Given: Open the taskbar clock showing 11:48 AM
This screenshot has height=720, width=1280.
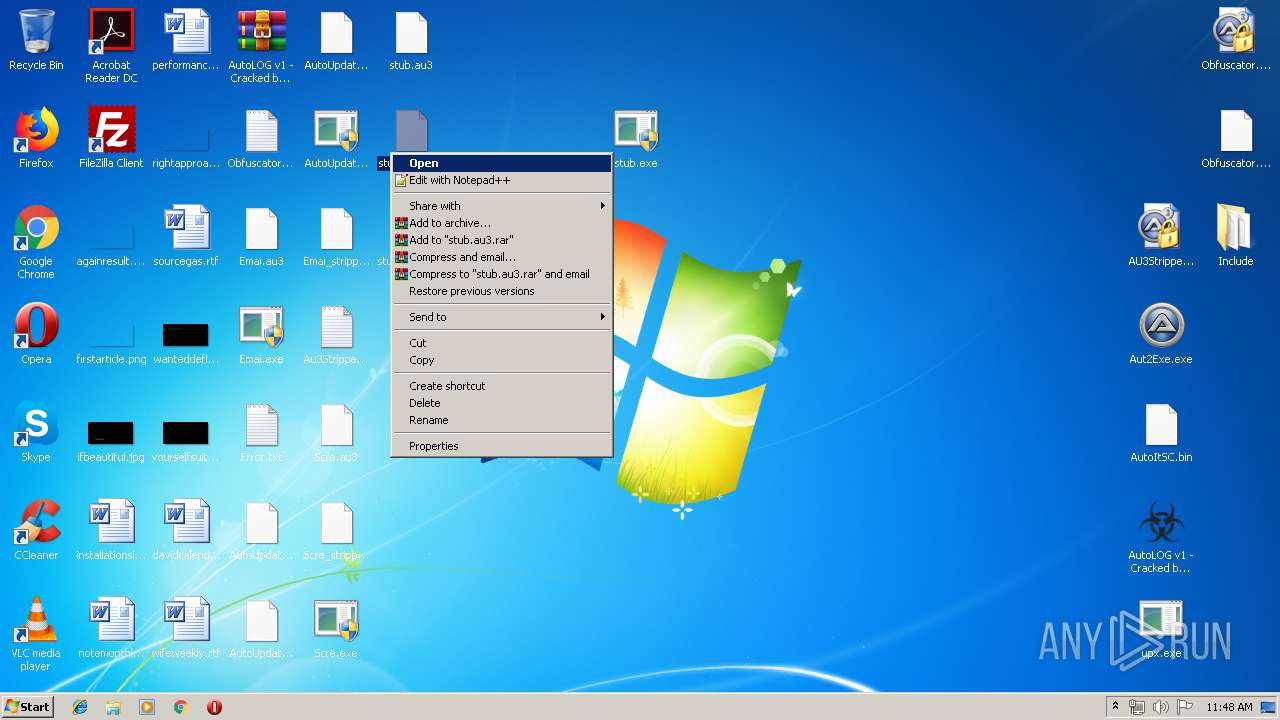Looking at the screenshot, I should click(1229, 707).
